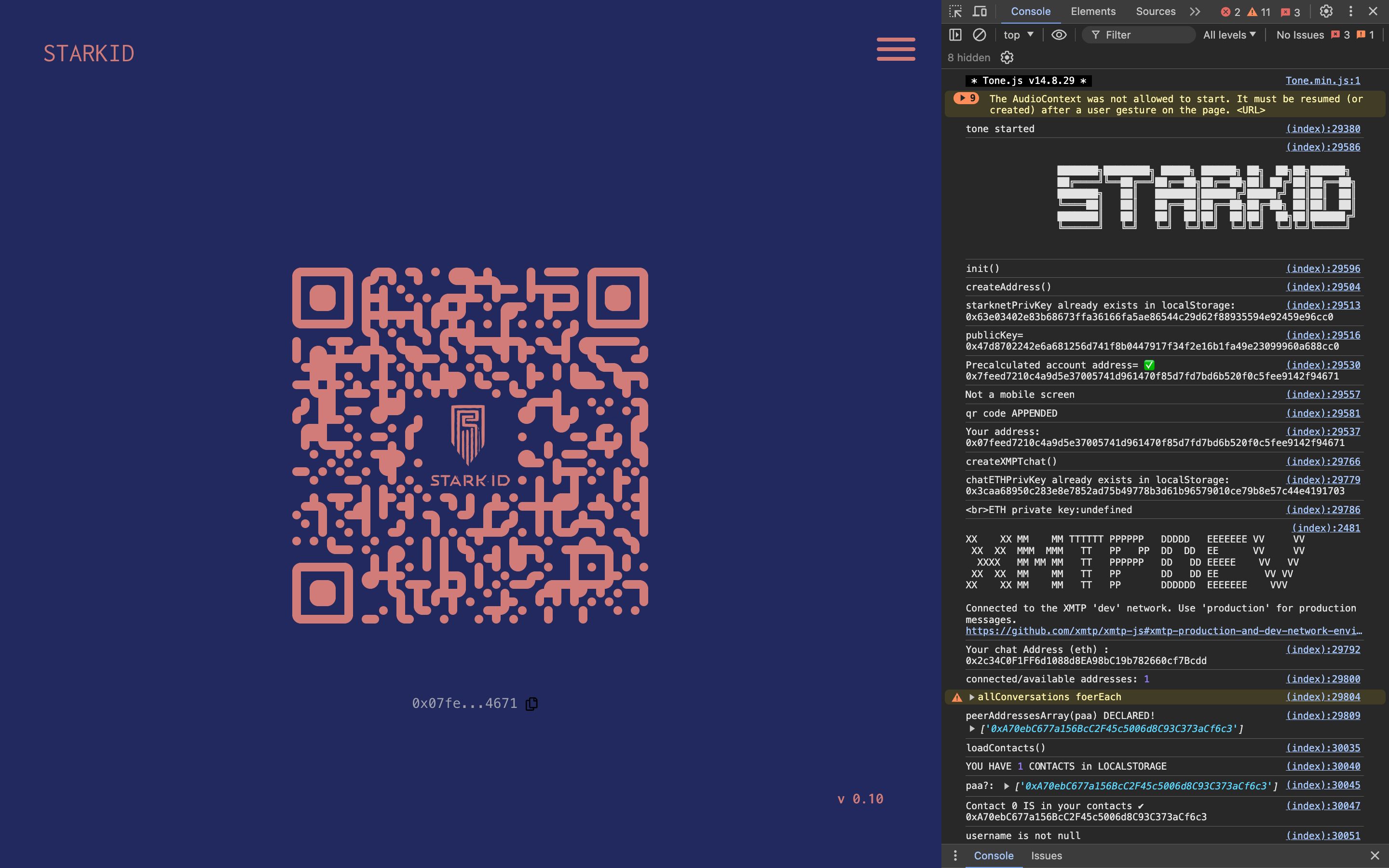Open the Tone.min.js:1 source link
This screenshot has height=868, width=1389.
pyautogui.click(x=1322, y=81)
